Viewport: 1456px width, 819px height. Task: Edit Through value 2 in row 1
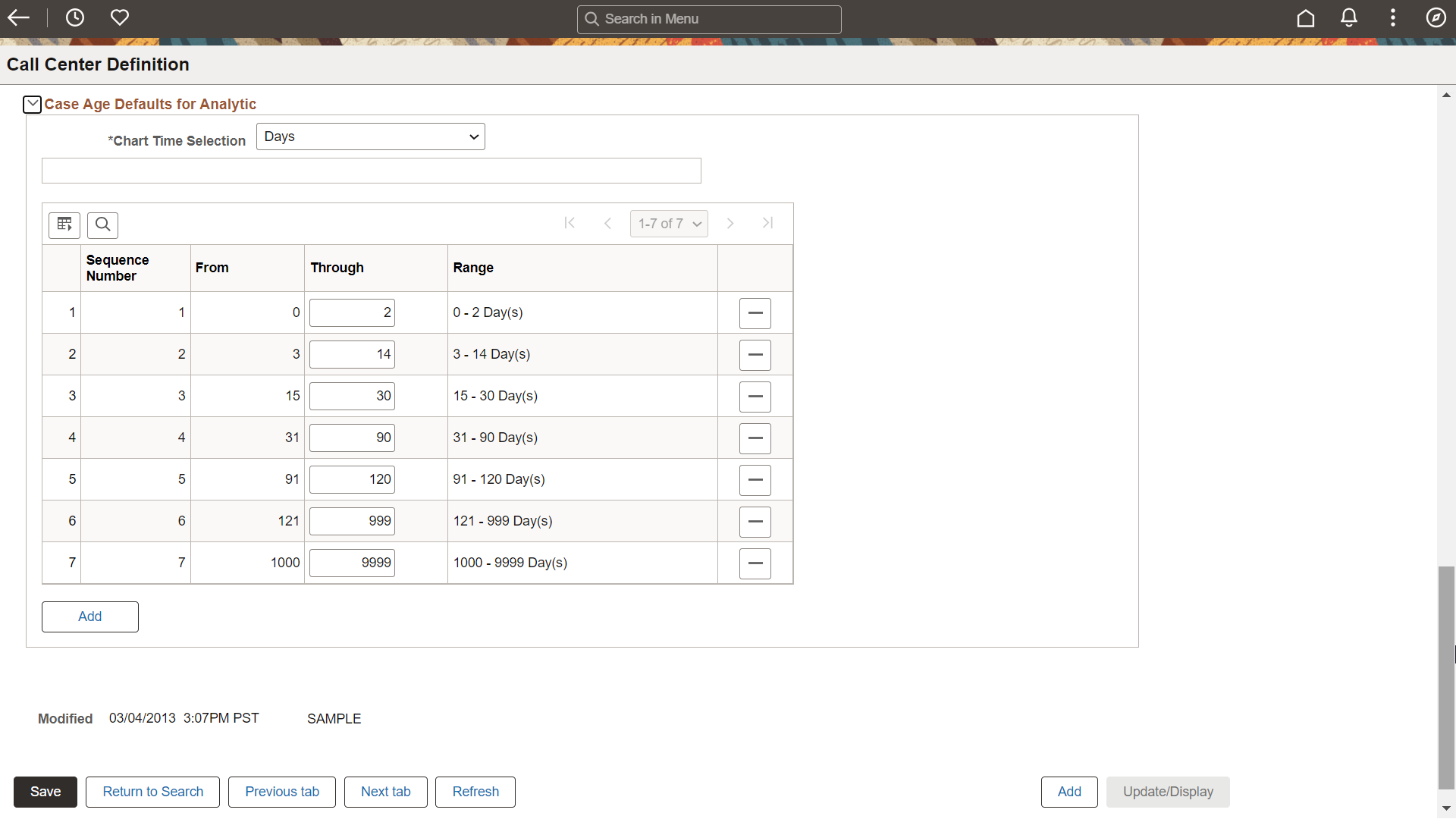[x=352, y=312]
